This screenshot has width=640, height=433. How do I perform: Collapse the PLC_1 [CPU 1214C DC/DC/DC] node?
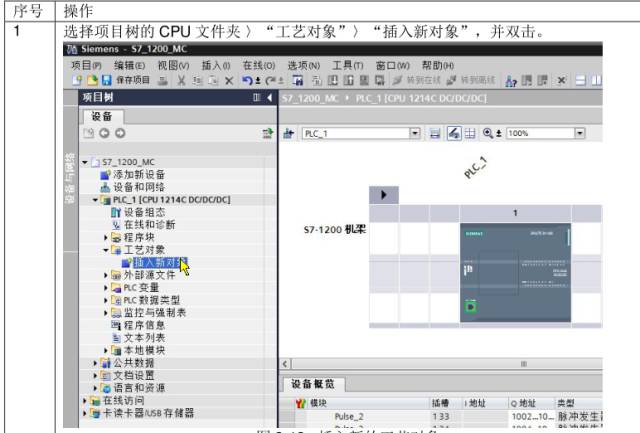tap(95, 200)
